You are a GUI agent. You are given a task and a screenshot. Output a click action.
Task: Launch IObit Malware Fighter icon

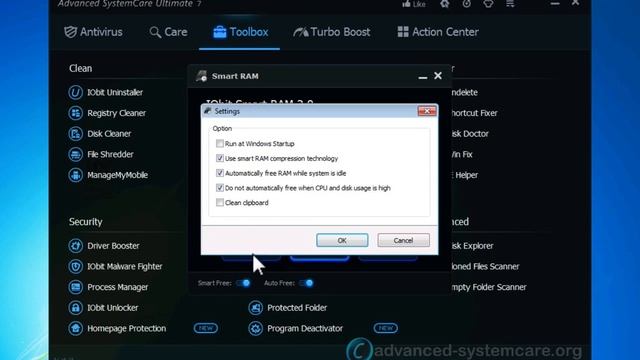76,267
